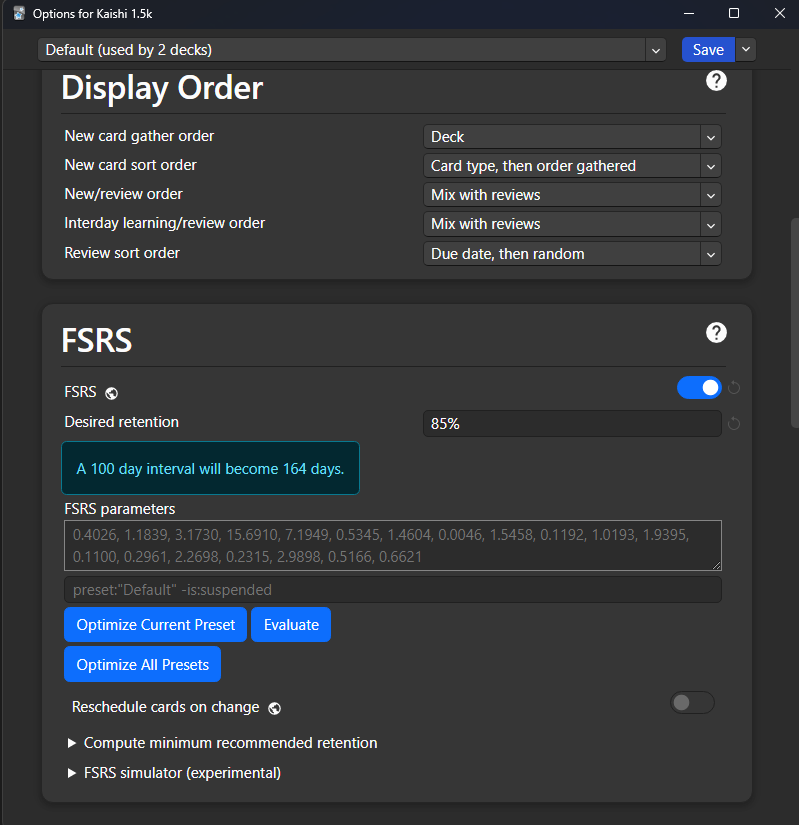The height and width of the screenshot is (825, 799).
Task: Open FSRS section help icon
Action: pos(716,333)
